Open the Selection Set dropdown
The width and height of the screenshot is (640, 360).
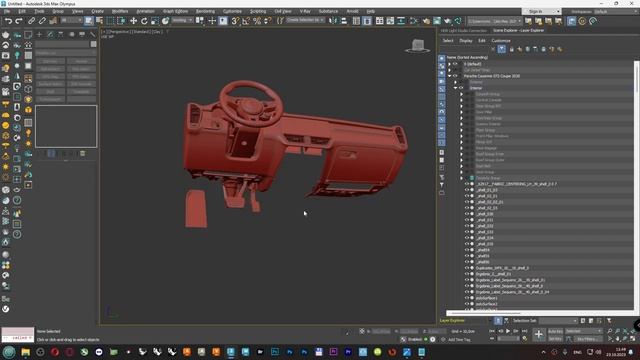tap(558, 321)
